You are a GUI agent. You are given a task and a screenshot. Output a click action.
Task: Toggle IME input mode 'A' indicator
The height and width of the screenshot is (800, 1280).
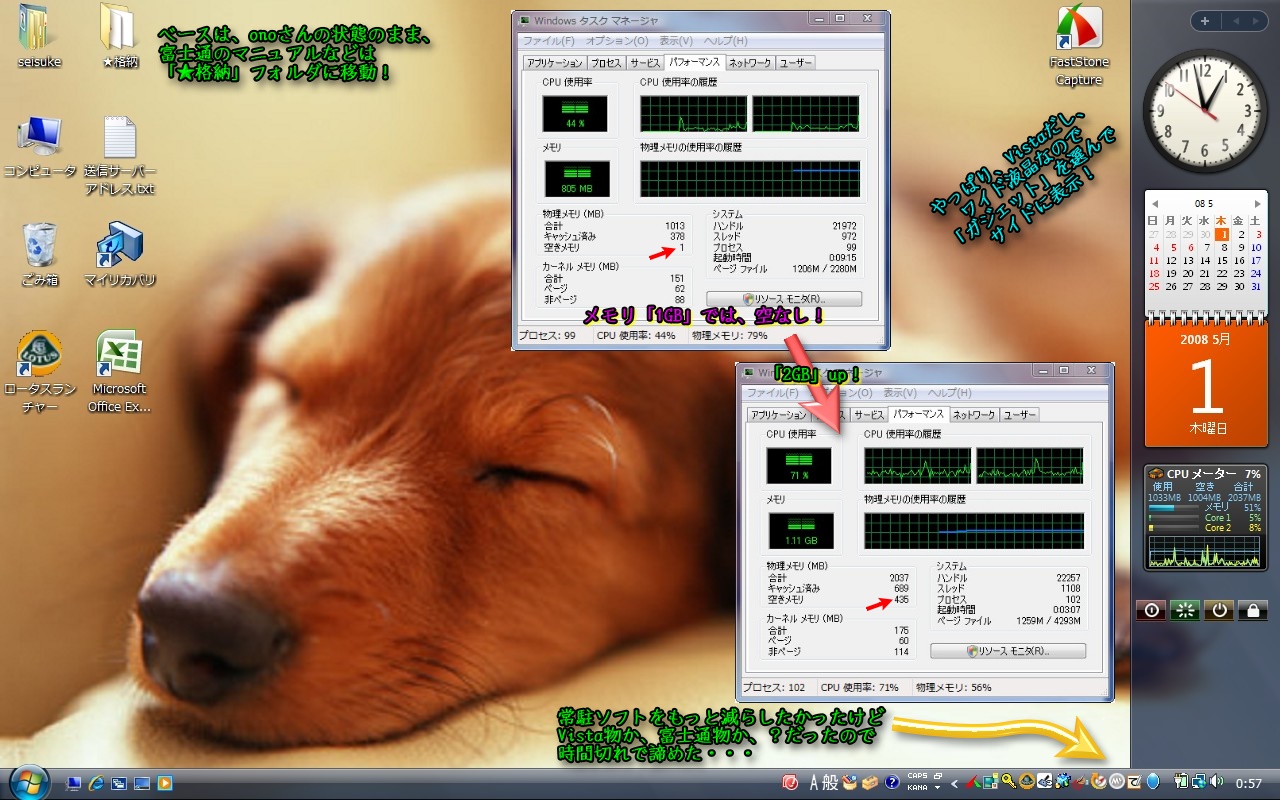point(814,782)
